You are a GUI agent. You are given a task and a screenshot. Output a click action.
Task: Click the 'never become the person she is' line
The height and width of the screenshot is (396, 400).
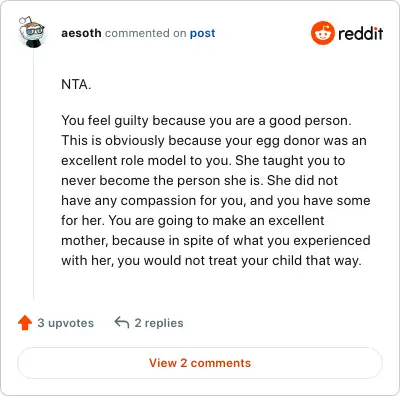coord(199,180)
